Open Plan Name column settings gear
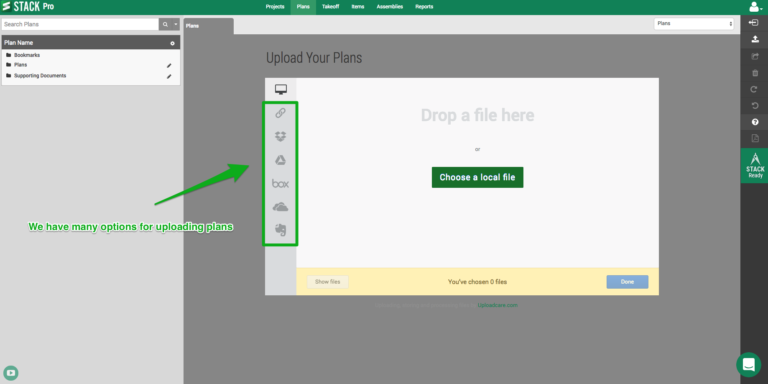 pos(172,43)
